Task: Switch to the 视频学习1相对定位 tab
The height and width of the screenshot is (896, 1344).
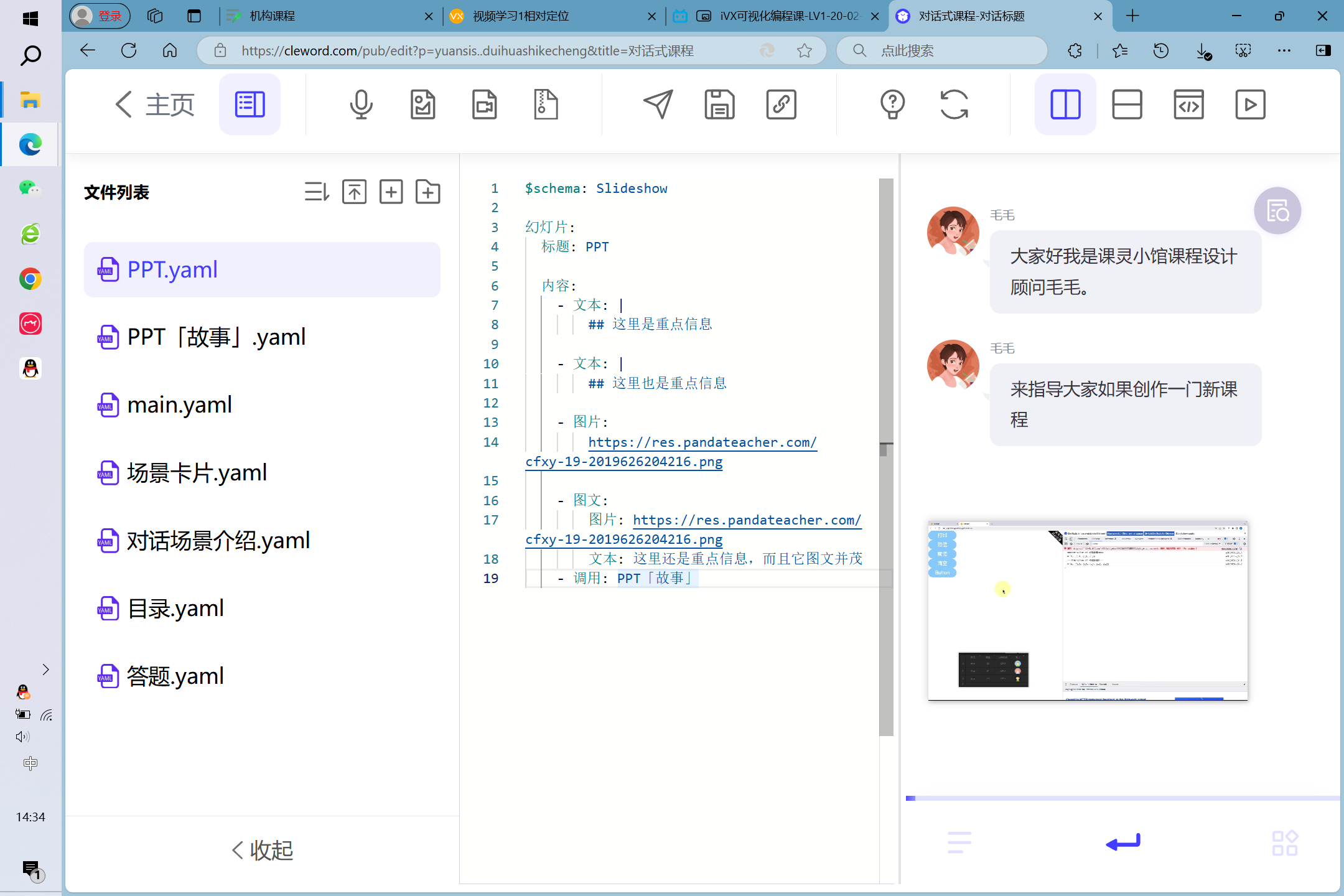Action: 554,16
